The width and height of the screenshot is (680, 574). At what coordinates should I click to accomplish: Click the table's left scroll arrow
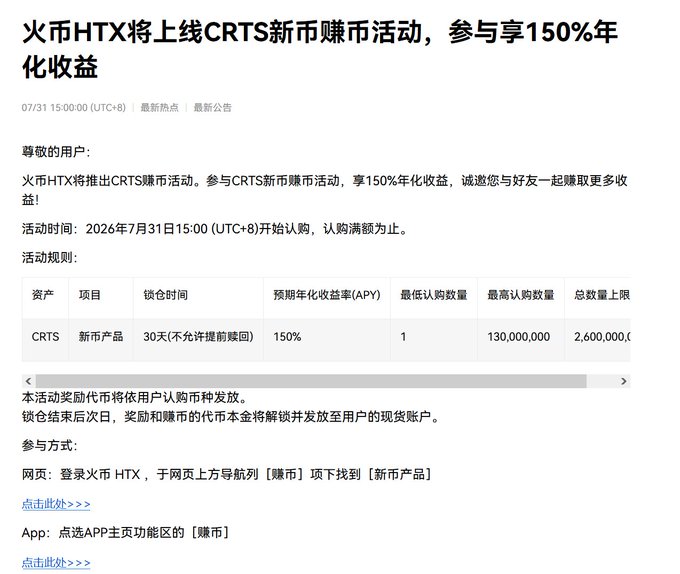coord(29,381)
